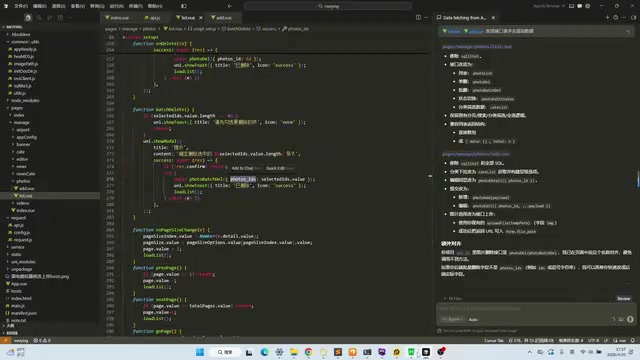
Task: Open settings gear in title bar
Action: 588,6
